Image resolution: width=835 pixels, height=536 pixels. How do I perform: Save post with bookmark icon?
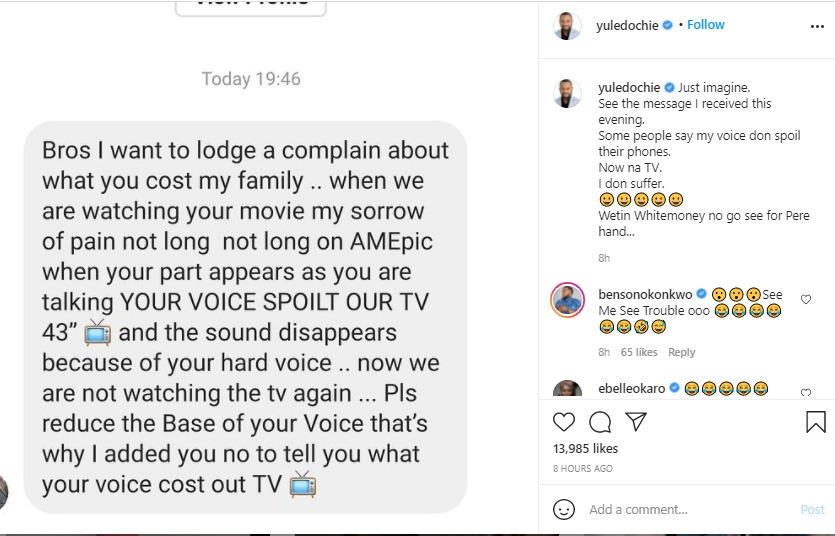(815, 422)
